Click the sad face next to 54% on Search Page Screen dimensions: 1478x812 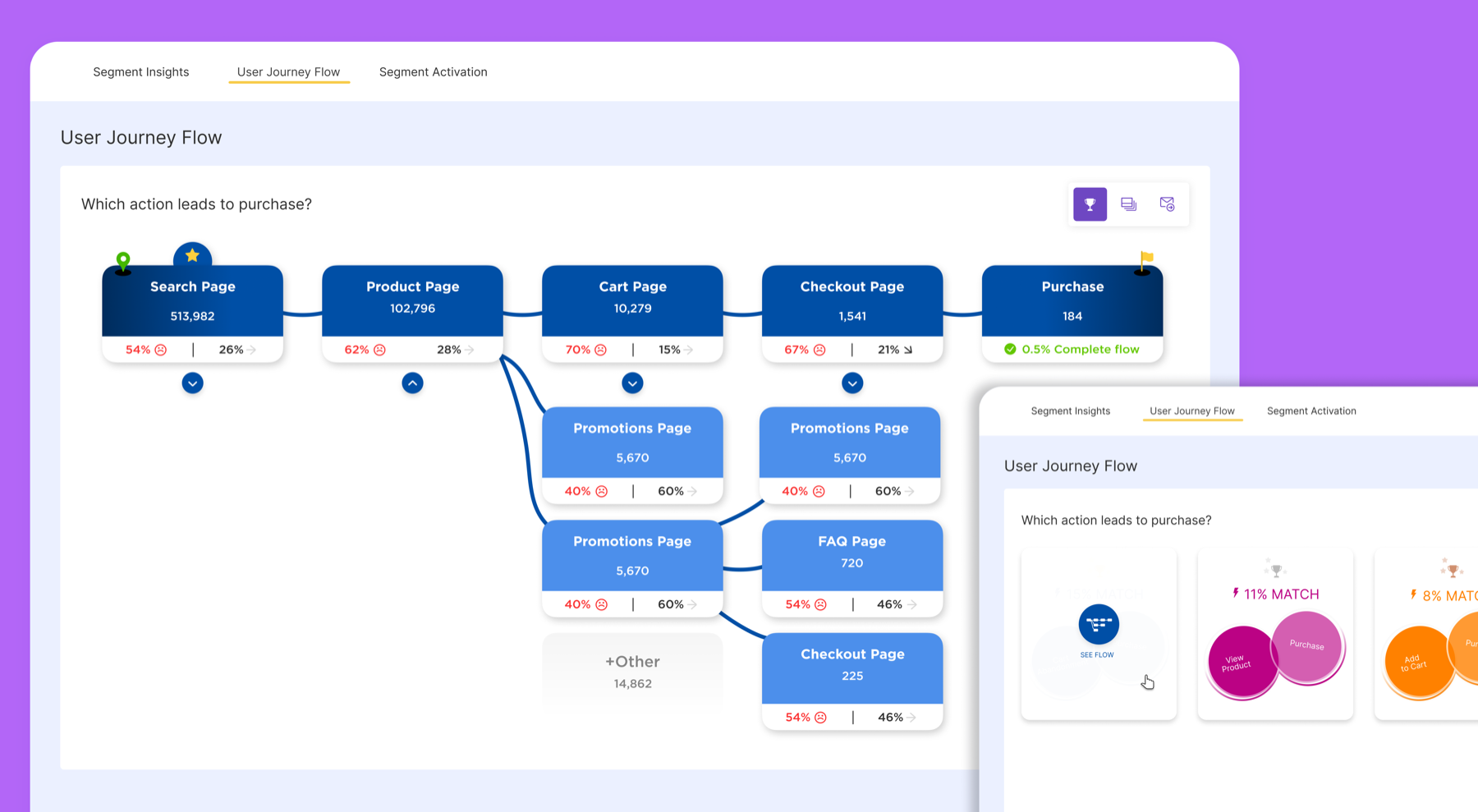(161, 350)
